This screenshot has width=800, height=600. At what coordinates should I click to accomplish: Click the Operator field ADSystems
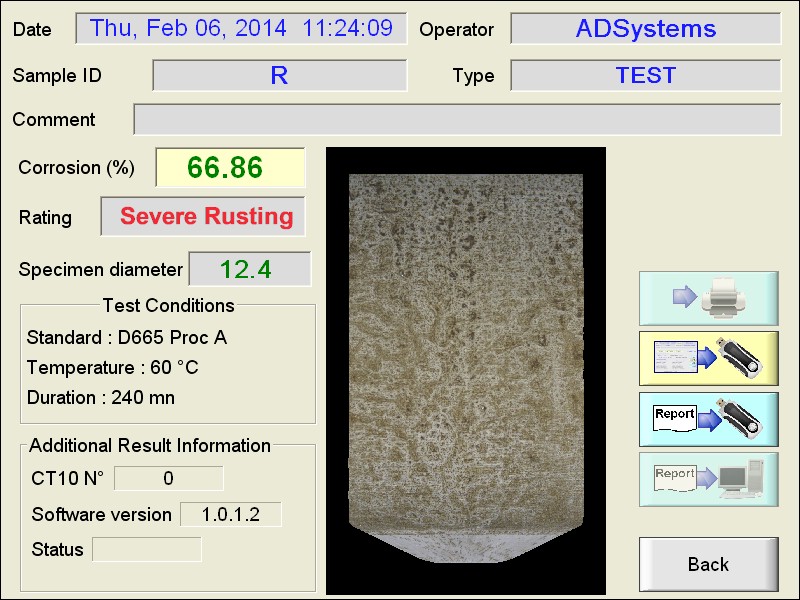tap(645, 29)
